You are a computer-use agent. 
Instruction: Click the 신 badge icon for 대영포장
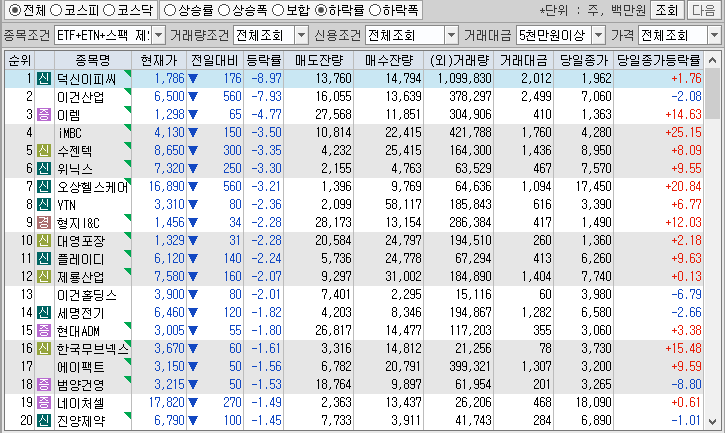[x=44, y=241]
